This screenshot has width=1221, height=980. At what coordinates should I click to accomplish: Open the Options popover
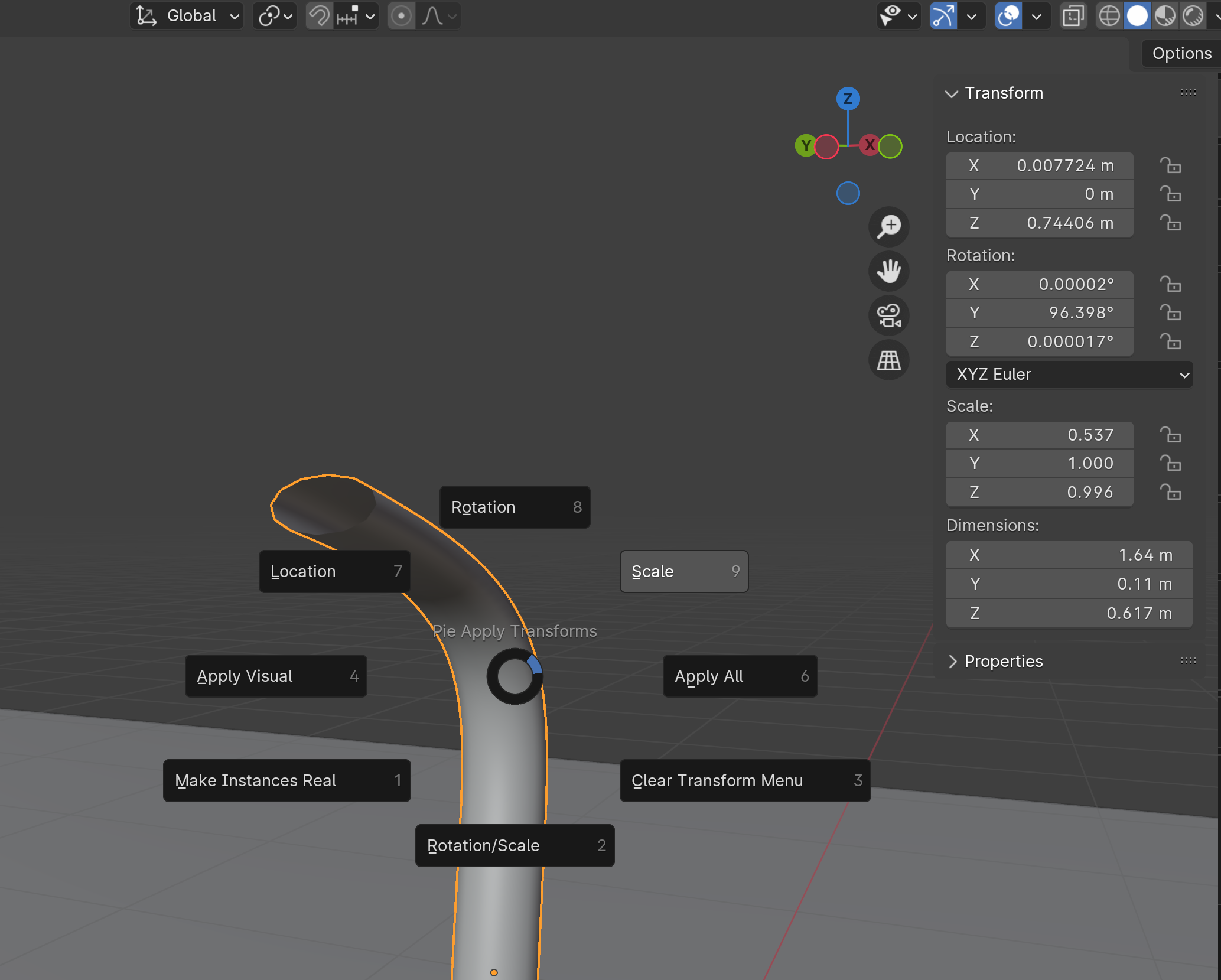[x=1181, y=53]
